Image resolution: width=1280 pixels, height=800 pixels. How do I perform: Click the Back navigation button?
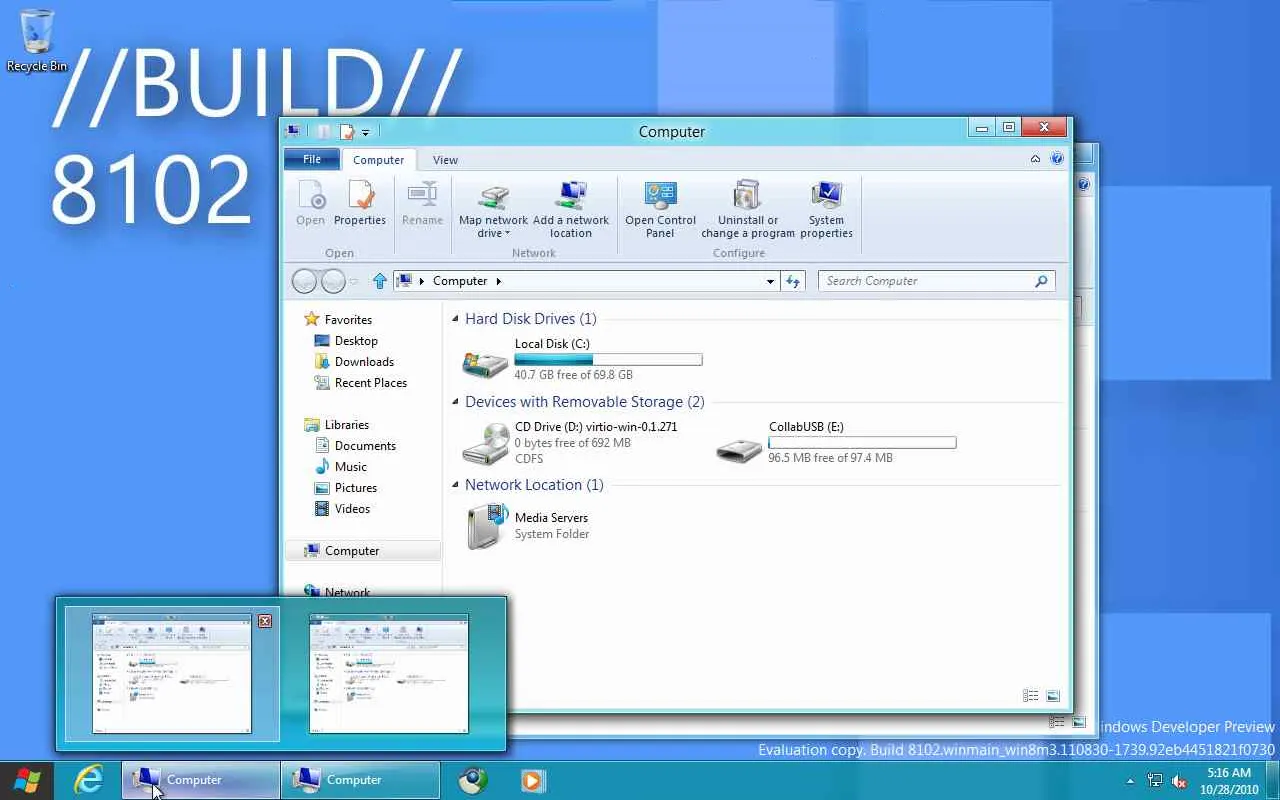pos(304,282)
